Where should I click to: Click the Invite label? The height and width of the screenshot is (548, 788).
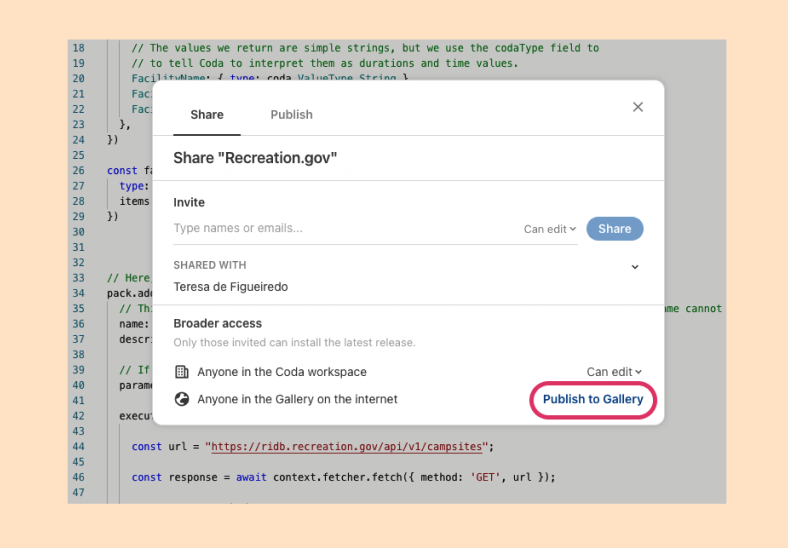coord(189,202)
